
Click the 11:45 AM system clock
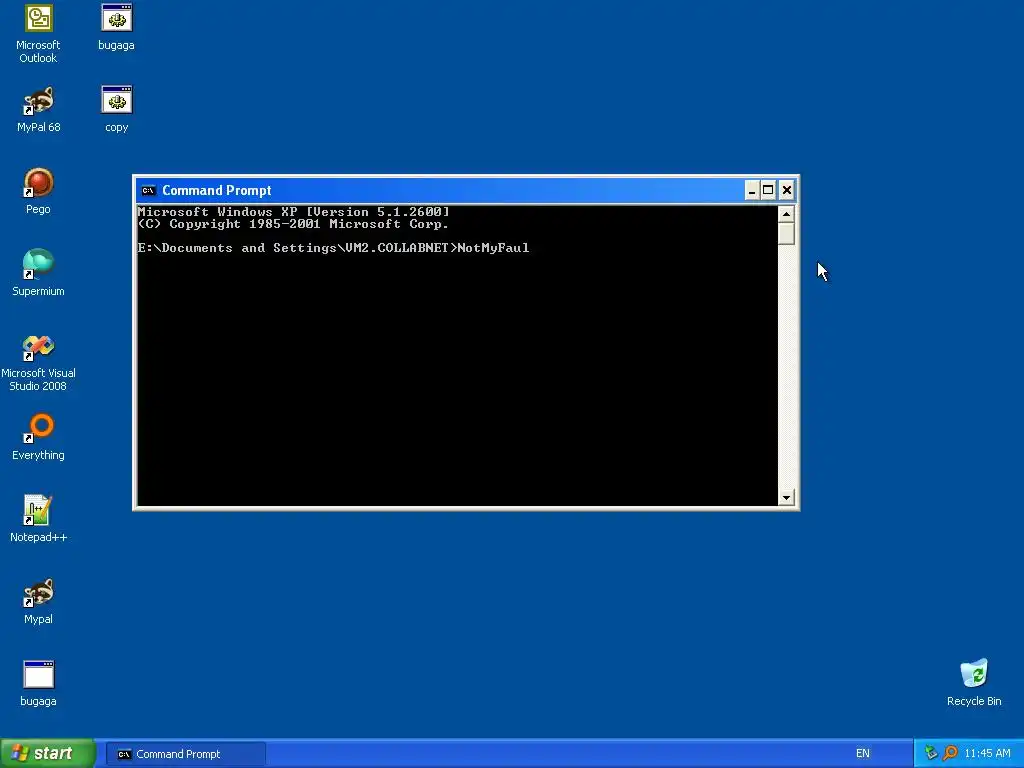pyautogui.click(x=987, y=754)
